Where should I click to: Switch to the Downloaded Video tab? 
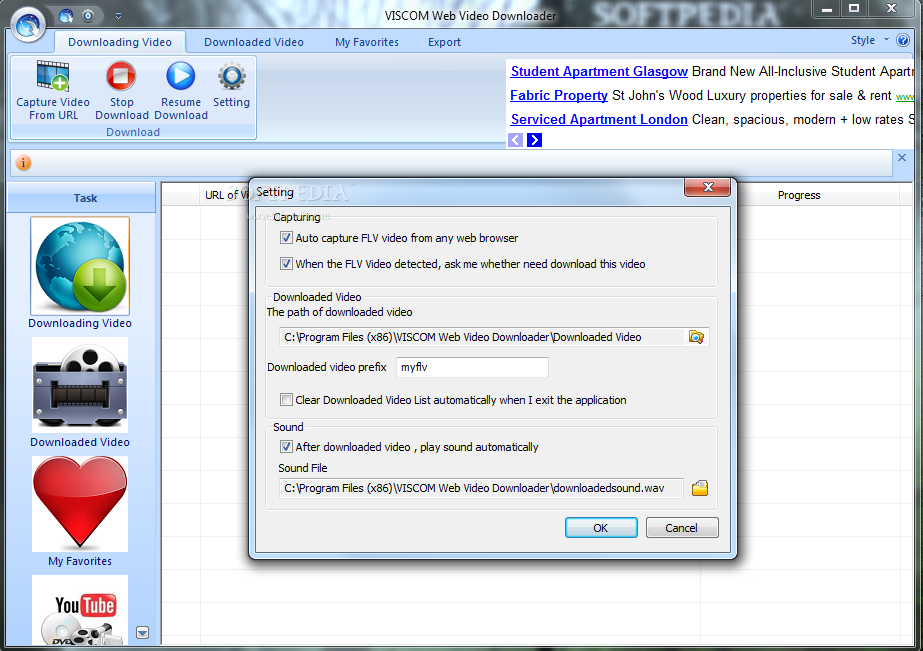[x=254, y=42]
